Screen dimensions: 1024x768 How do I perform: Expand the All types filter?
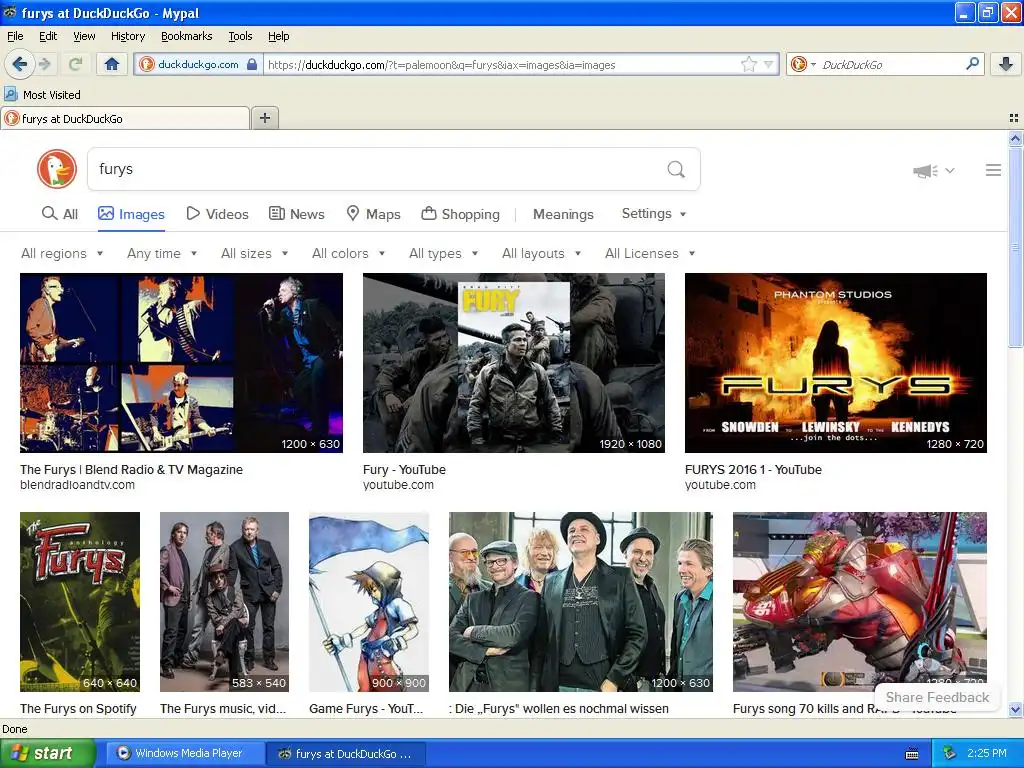(443, 253)
